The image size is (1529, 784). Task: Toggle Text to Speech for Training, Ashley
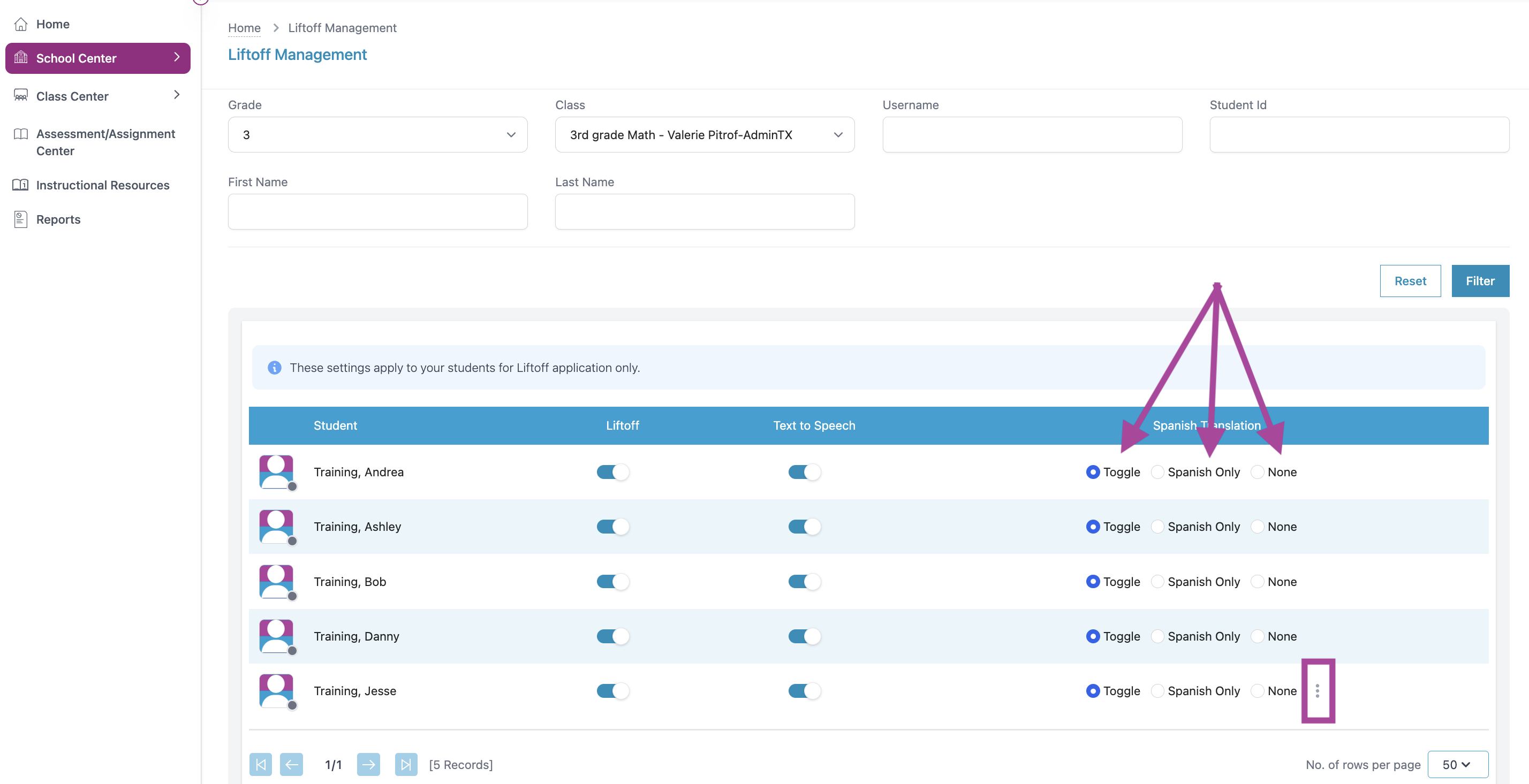[x=804, y=527]
